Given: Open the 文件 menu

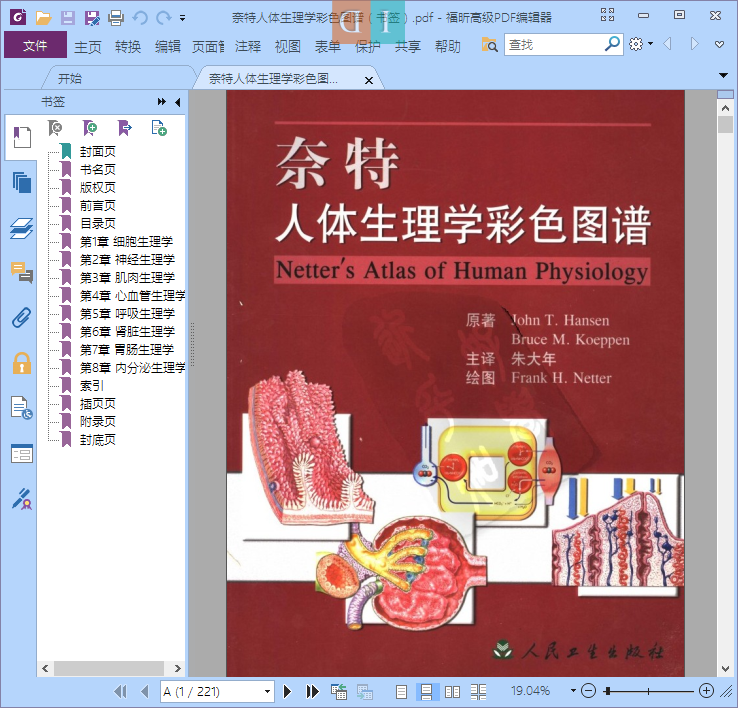Looking at the screenshot, I should click(x=35, y=45).
